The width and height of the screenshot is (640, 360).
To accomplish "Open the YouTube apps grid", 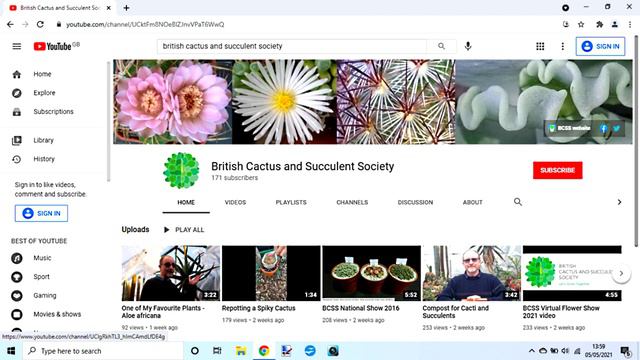I will [540, 46].
